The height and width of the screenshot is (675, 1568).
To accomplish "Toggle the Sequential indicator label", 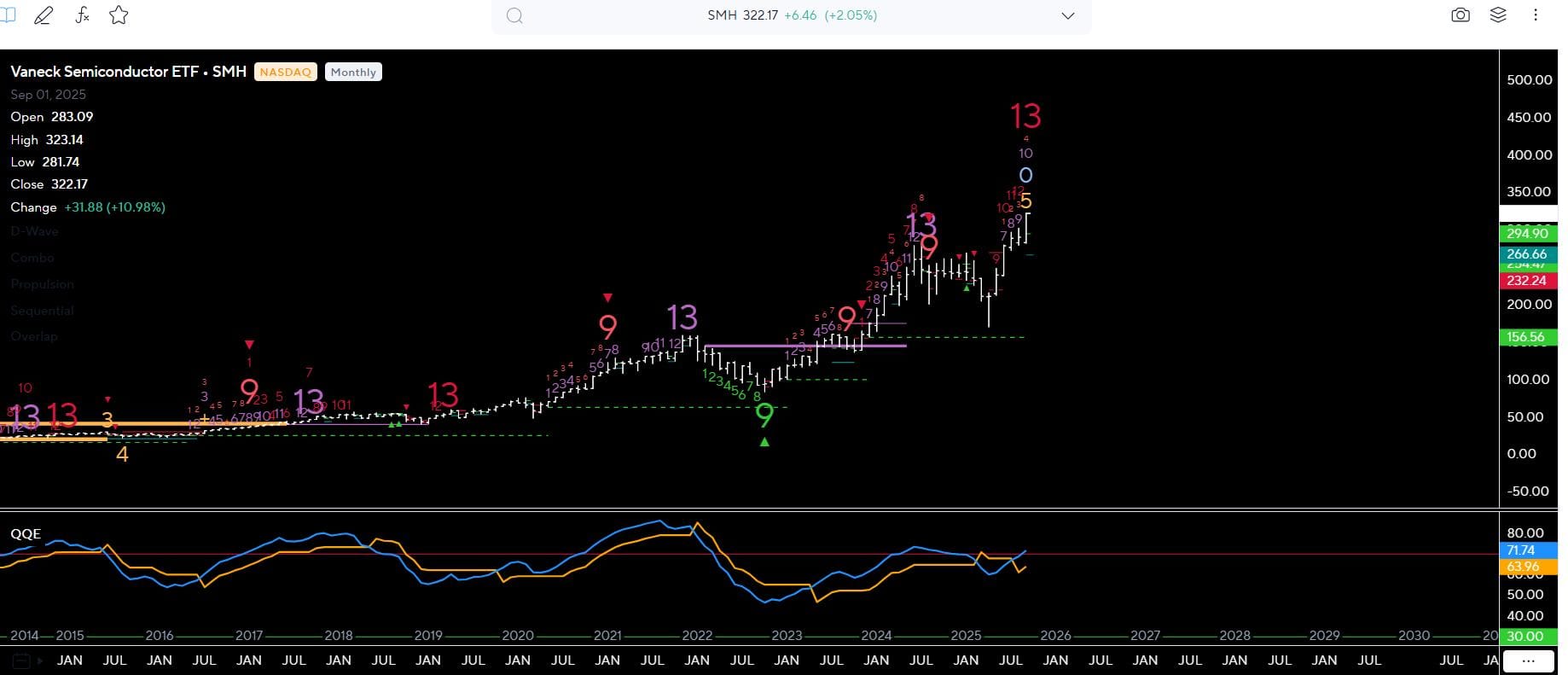I will pyautogui.click(x=42, y=311).
